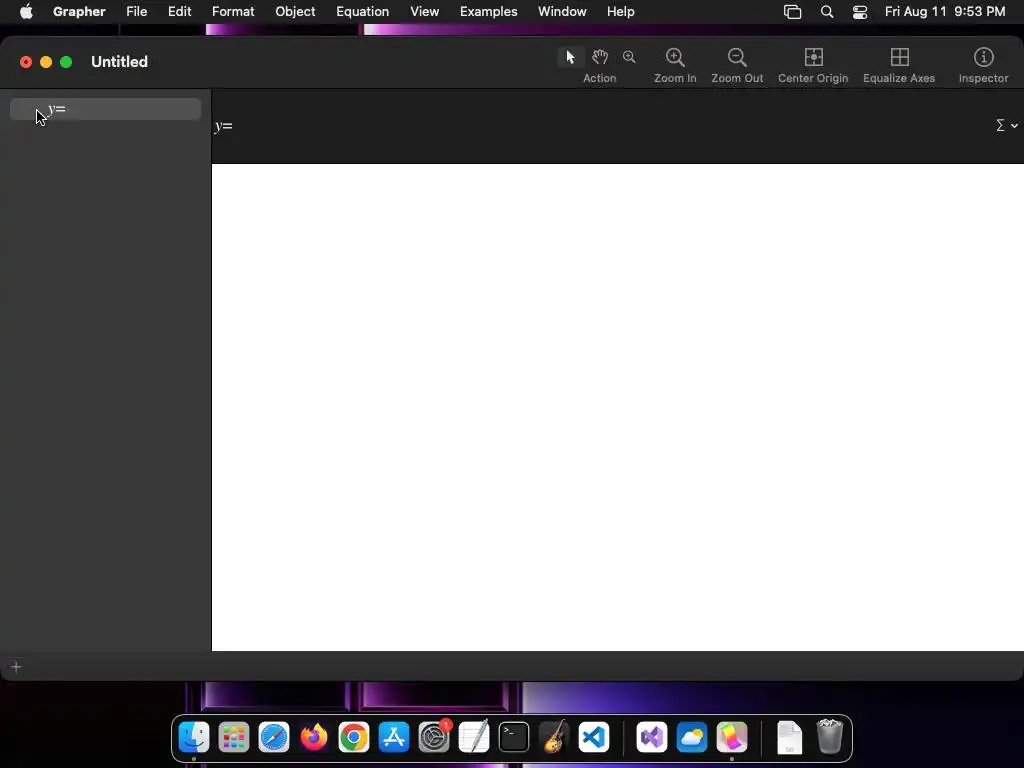Open Control Center in menu bar
The height and width of the screenshot is (768, 1024).
[860, 12]
